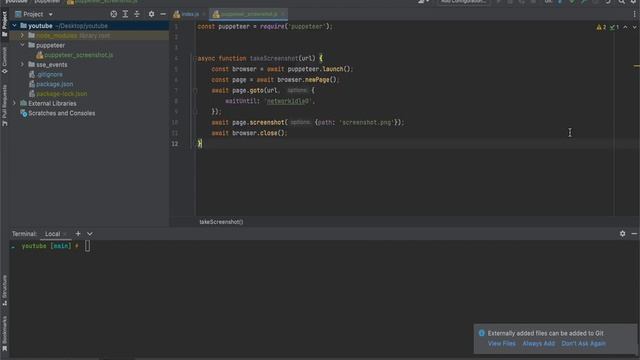Screen dimensions: 640x360
Task: Open the Bookmarks tool window tab
Action: [4, 333]
